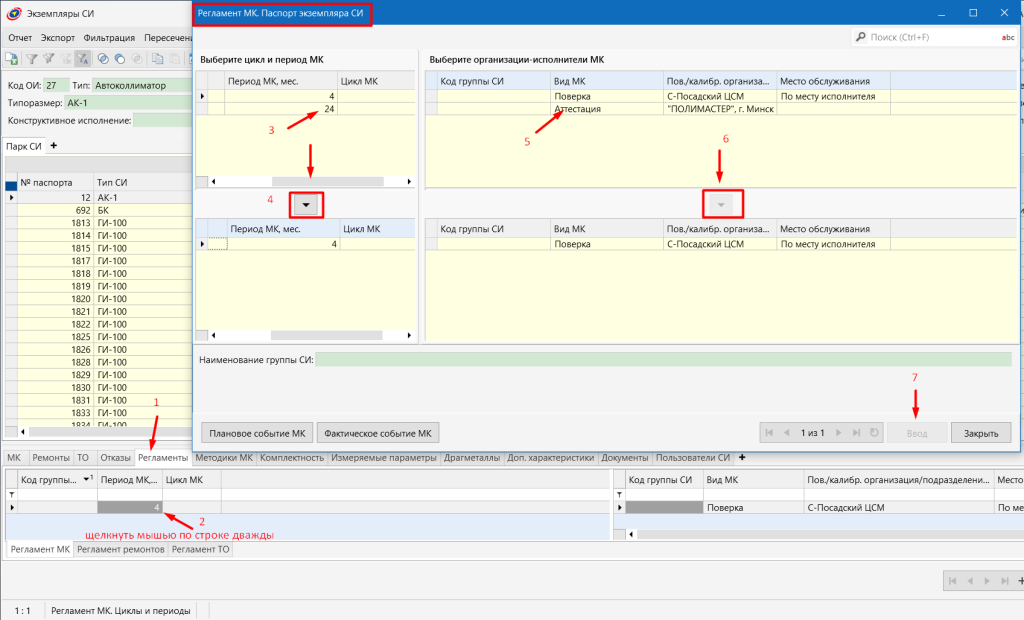The width and height of the screenshot is (1024, 620).
Task: Click the magnifier icon in the search box
Action: pos(861,37)
